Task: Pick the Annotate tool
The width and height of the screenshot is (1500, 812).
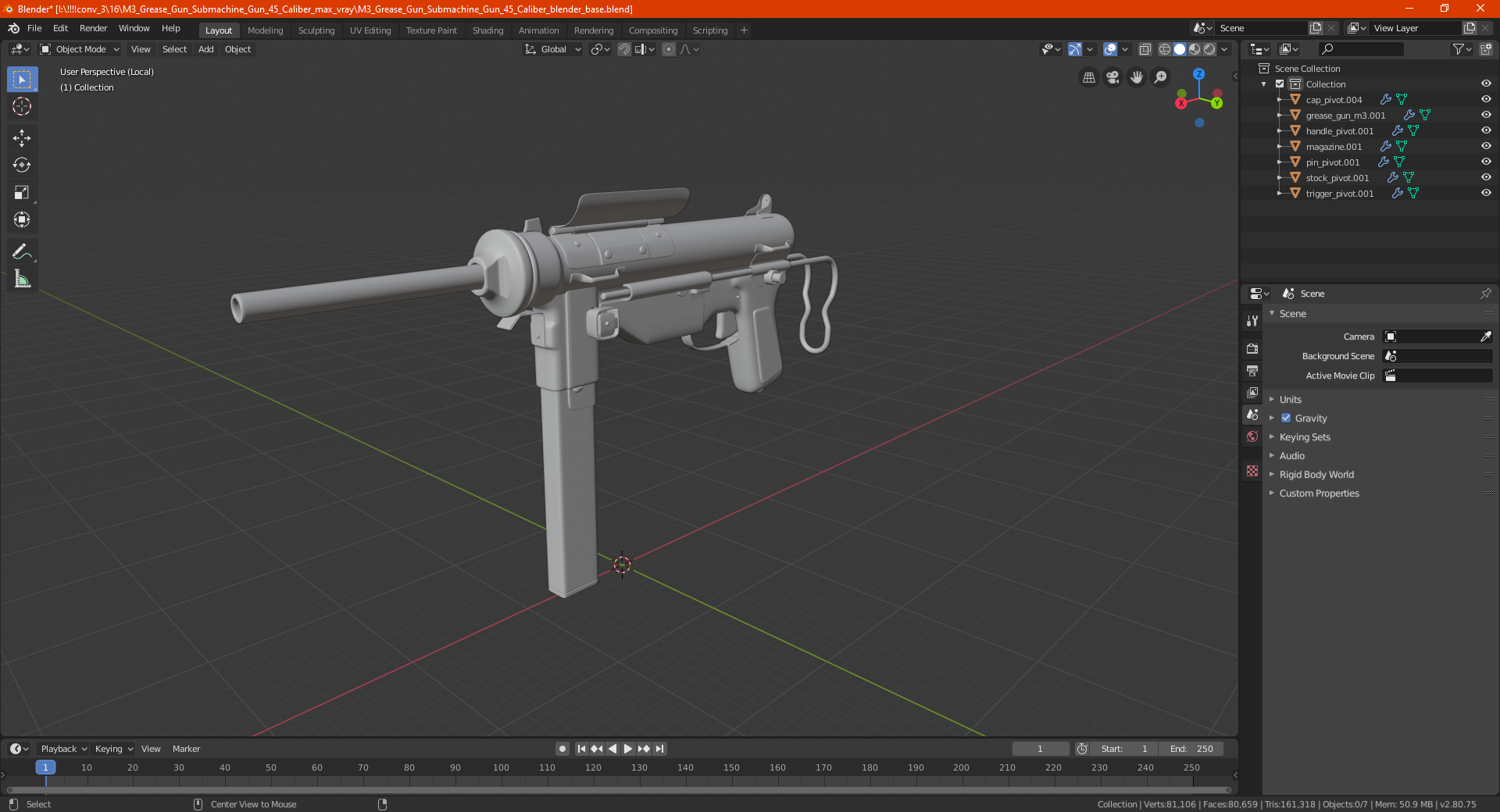Action: [x=22, y=251]
